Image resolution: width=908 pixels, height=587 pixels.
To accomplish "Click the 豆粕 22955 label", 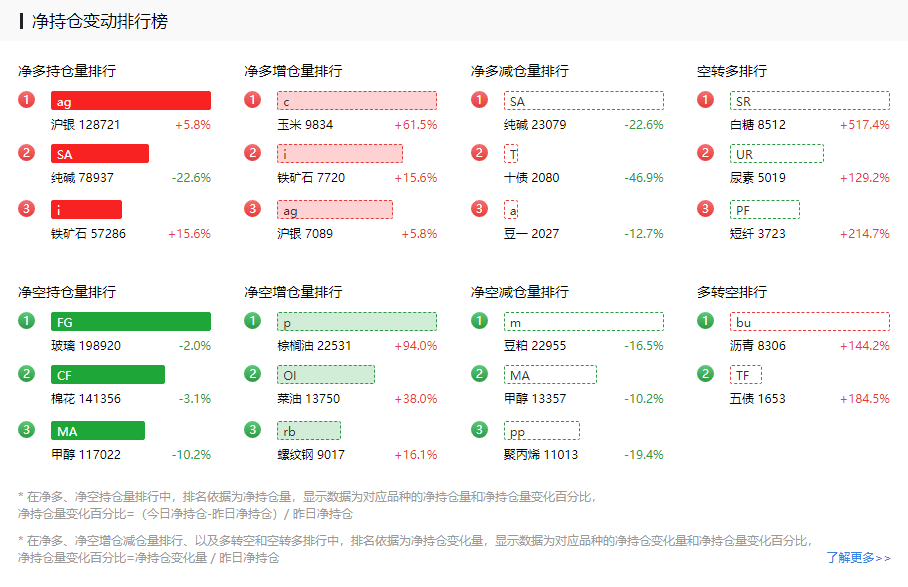I will click(x=535, y=345).
